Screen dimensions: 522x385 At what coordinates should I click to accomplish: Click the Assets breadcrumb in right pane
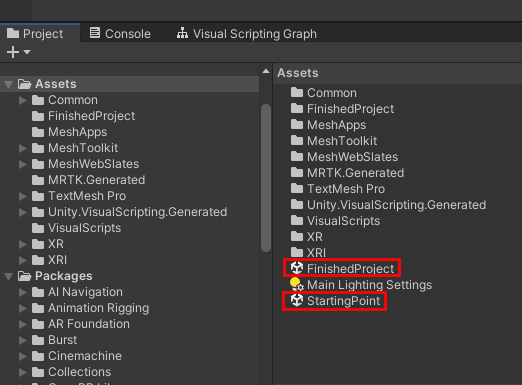[298, 73]
